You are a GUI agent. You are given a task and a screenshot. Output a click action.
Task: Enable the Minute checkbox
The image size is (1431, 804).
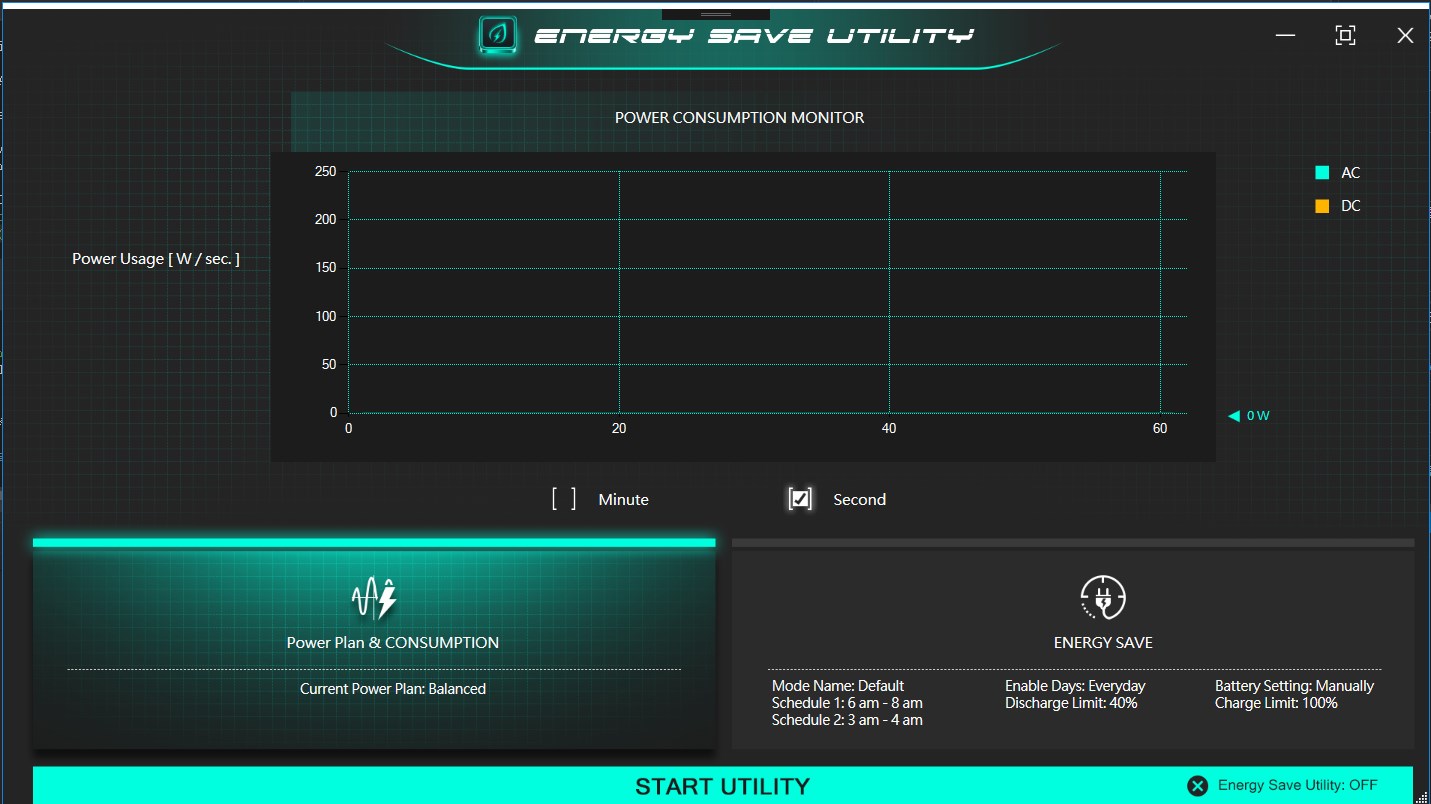pyautogui.click(x=564, y=499)
